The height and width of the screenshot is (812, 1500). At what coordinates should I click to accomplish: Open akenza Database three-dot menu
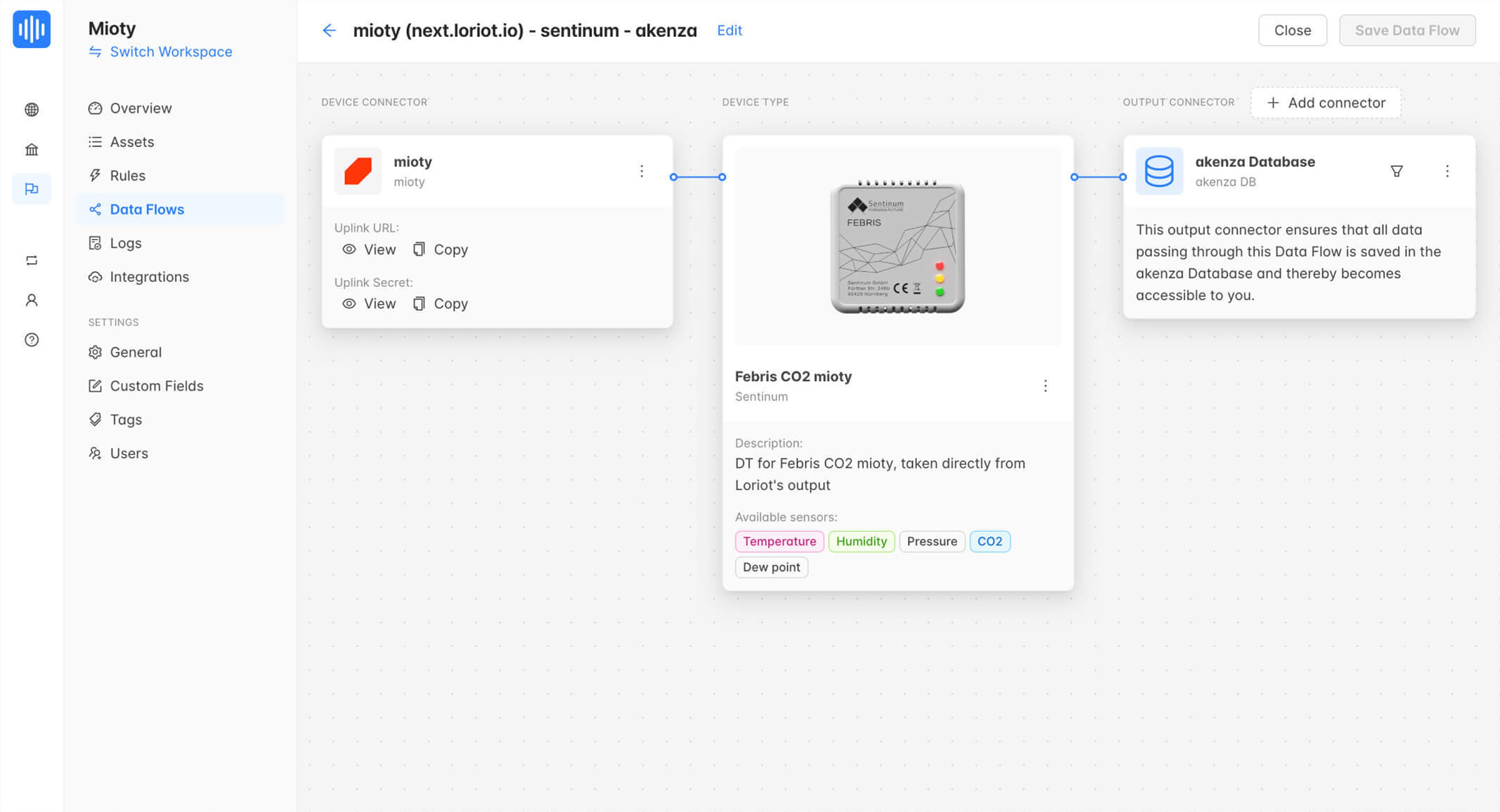pos(1447,171)
